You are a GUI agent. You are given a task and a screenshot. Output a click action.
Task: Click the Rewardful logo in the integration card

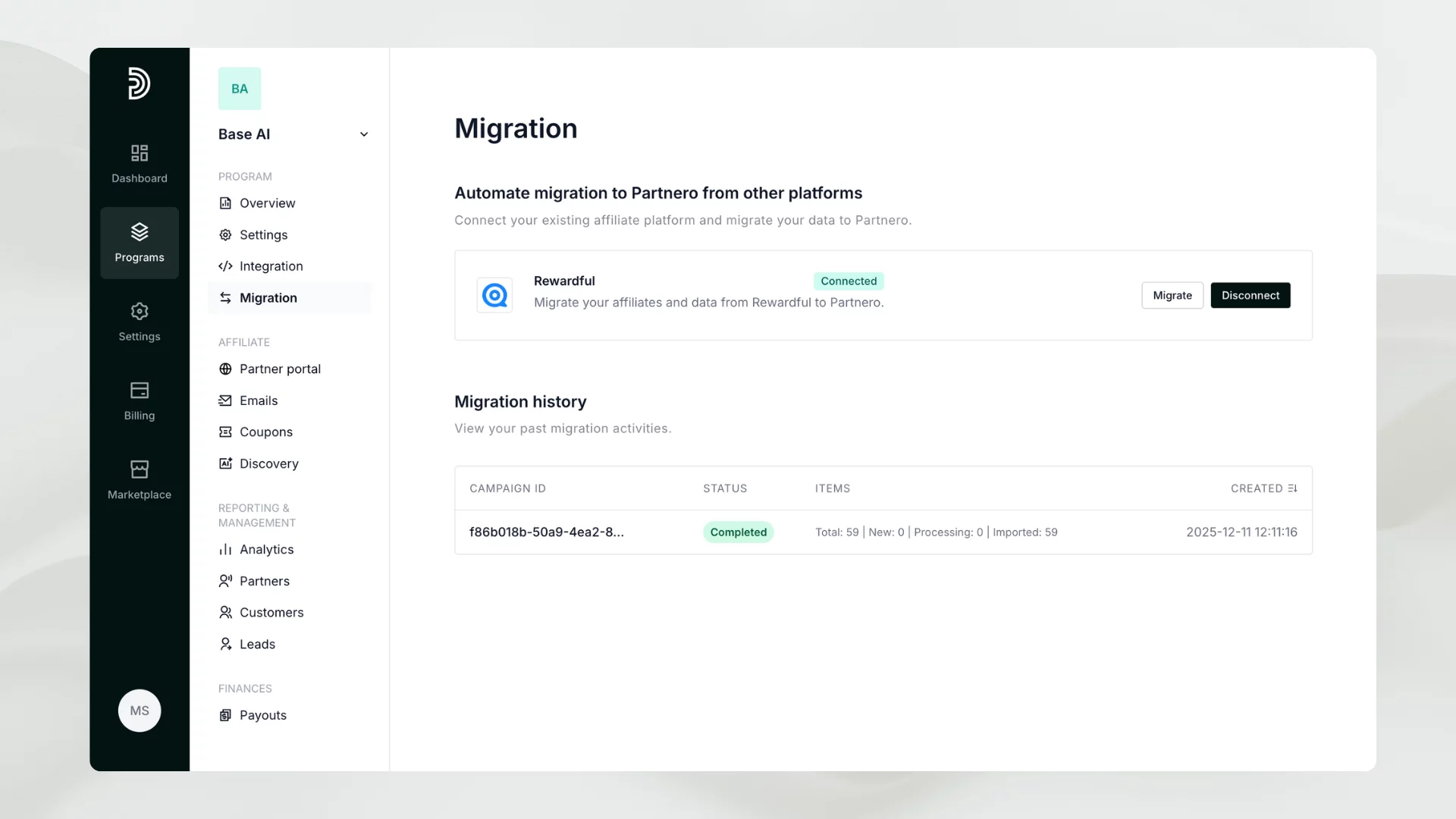click(494, 295)
